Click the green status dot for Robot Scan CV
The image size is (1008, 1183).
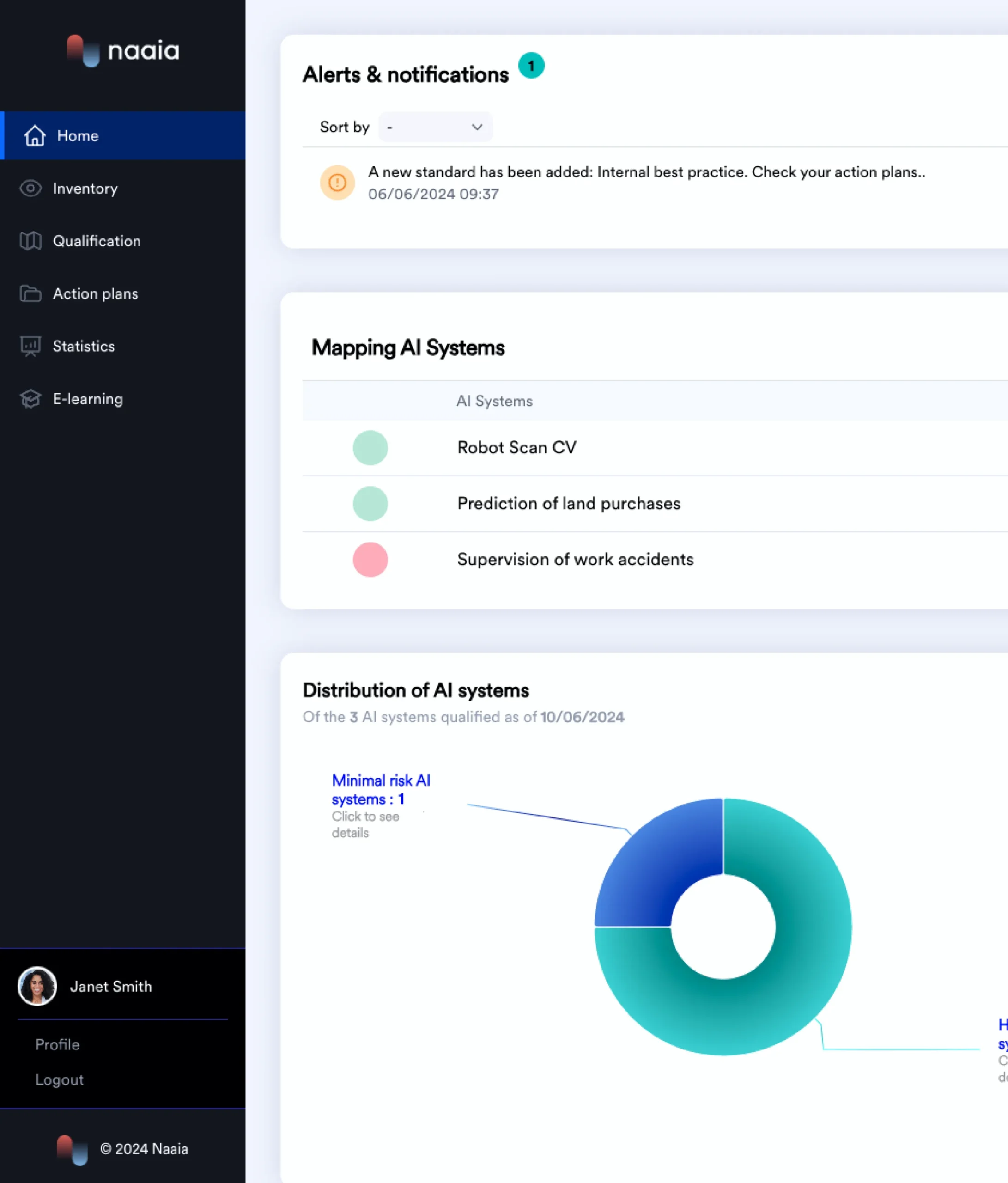[x=370, y=448]
